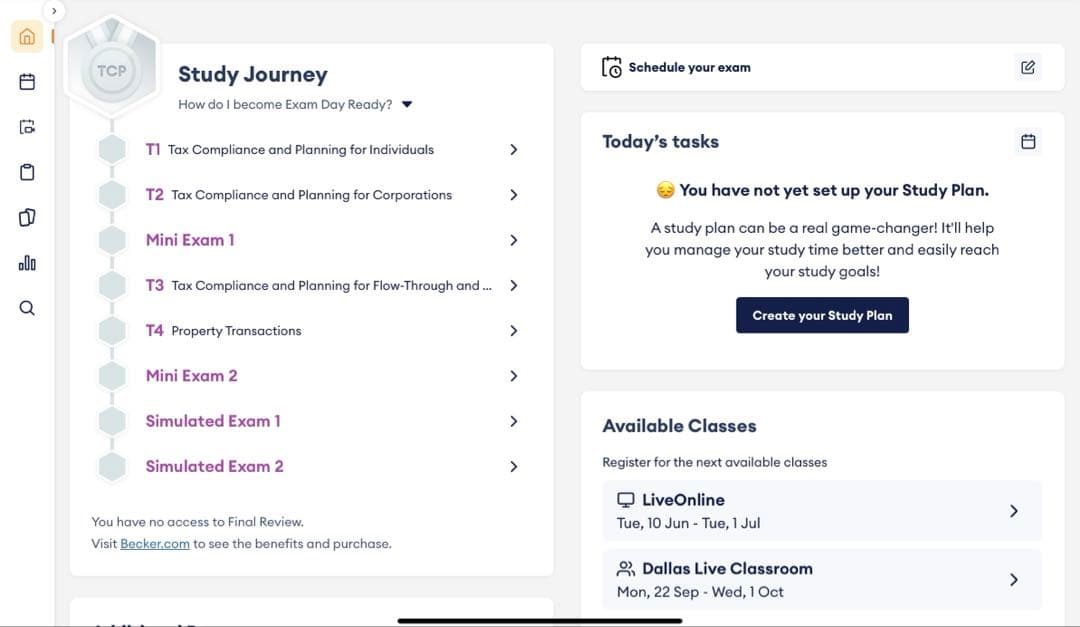Select the Home icon in the sidebar

point(27,36)
